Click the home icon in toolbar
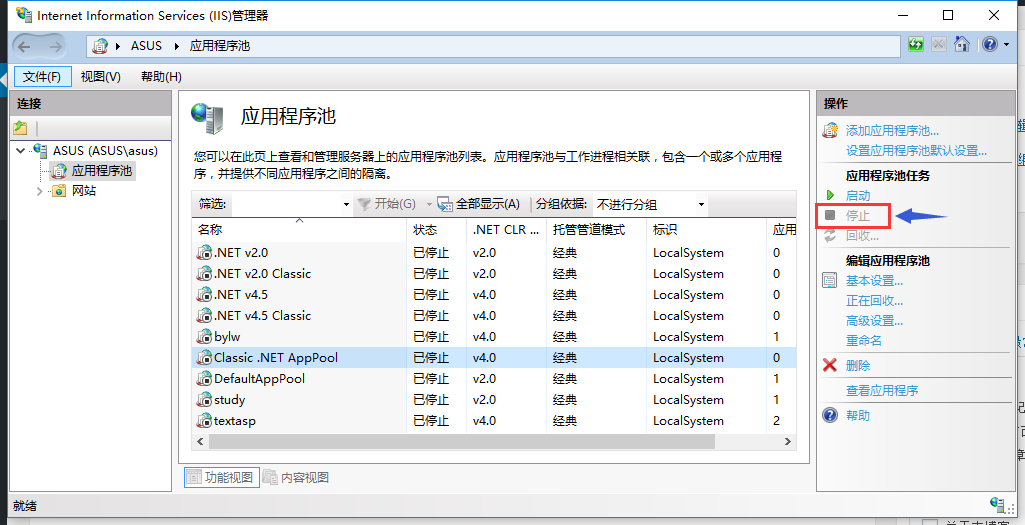The height and width of the screenshot is (525, 1025). (x=962, y=44)
